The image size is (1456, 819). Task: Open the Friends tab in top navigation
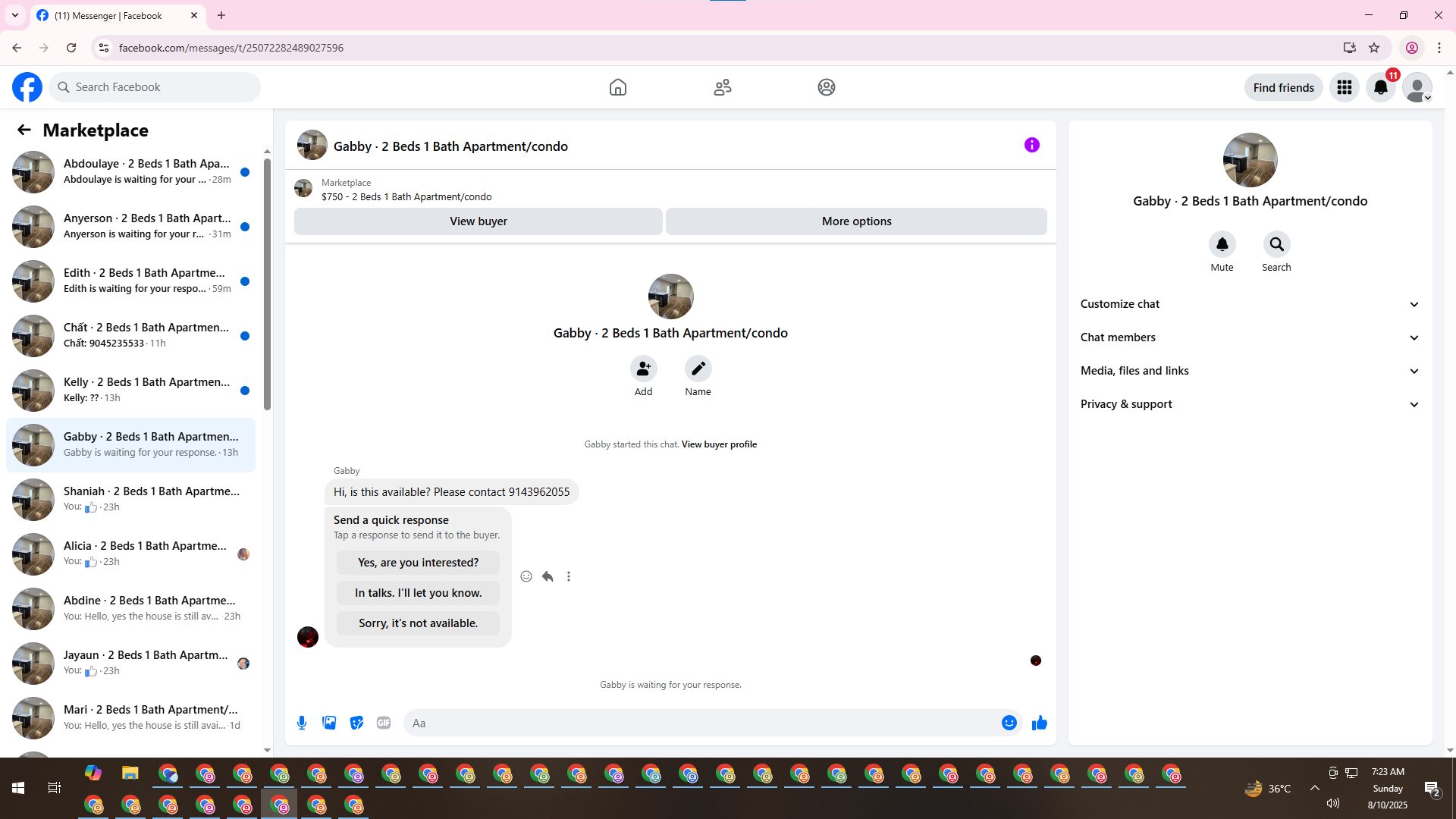[722, 87]
